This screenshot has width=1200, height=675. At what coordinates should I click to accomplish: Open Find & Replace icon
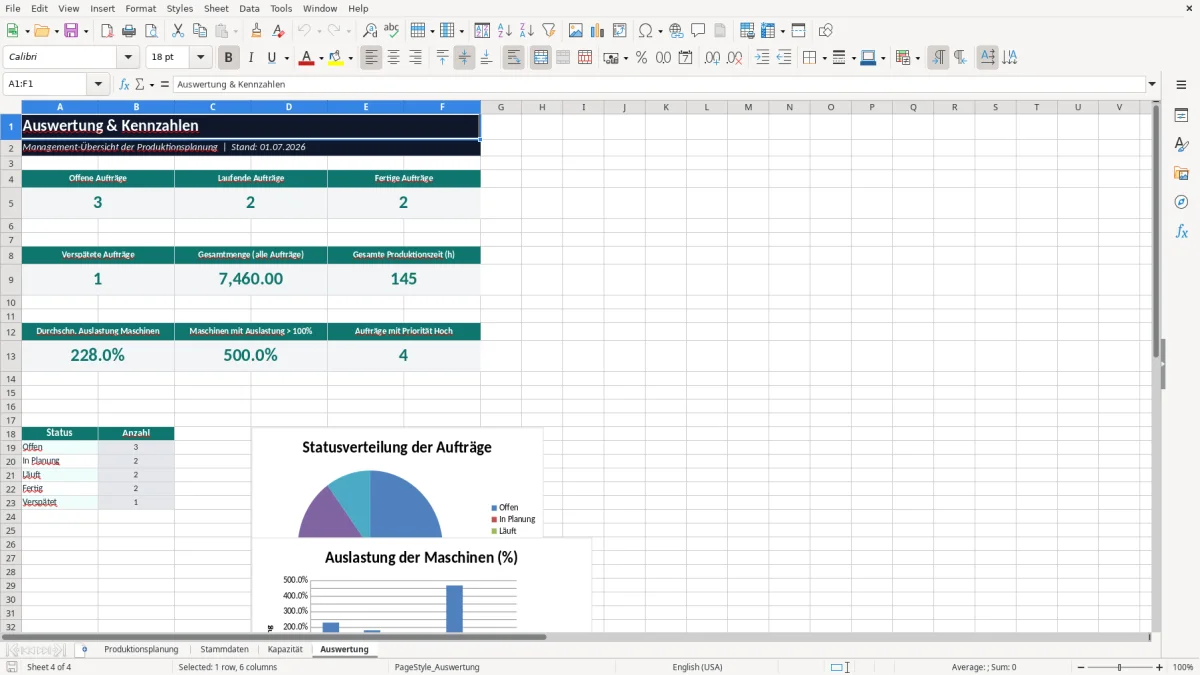point(370,31)
